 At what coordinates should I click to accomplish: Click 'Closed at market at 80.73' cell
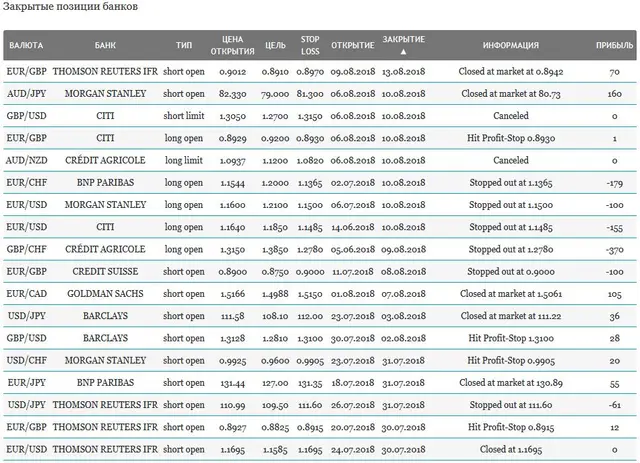(511, 94)
